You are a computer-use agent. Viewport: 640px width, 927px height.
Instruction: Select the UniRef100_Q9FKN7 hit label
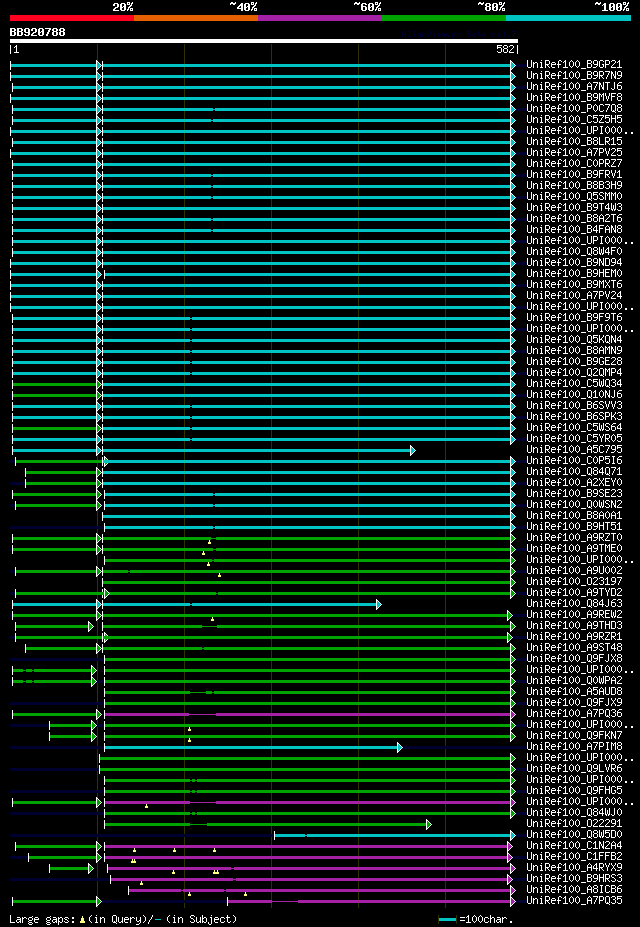click(574, 737)
